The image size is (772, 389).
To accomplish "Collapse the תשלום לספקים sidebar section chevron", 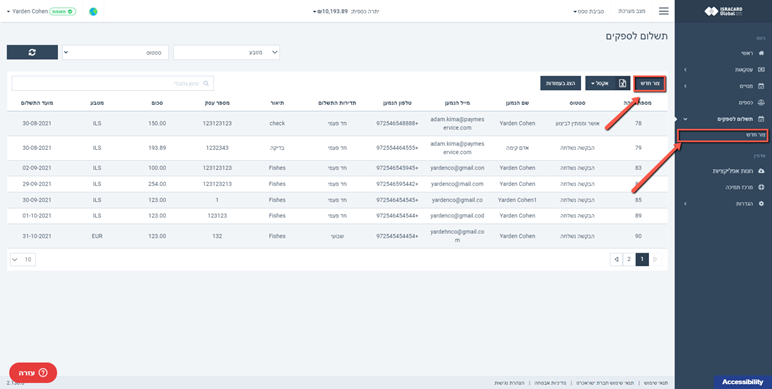I will coord(685,119).
